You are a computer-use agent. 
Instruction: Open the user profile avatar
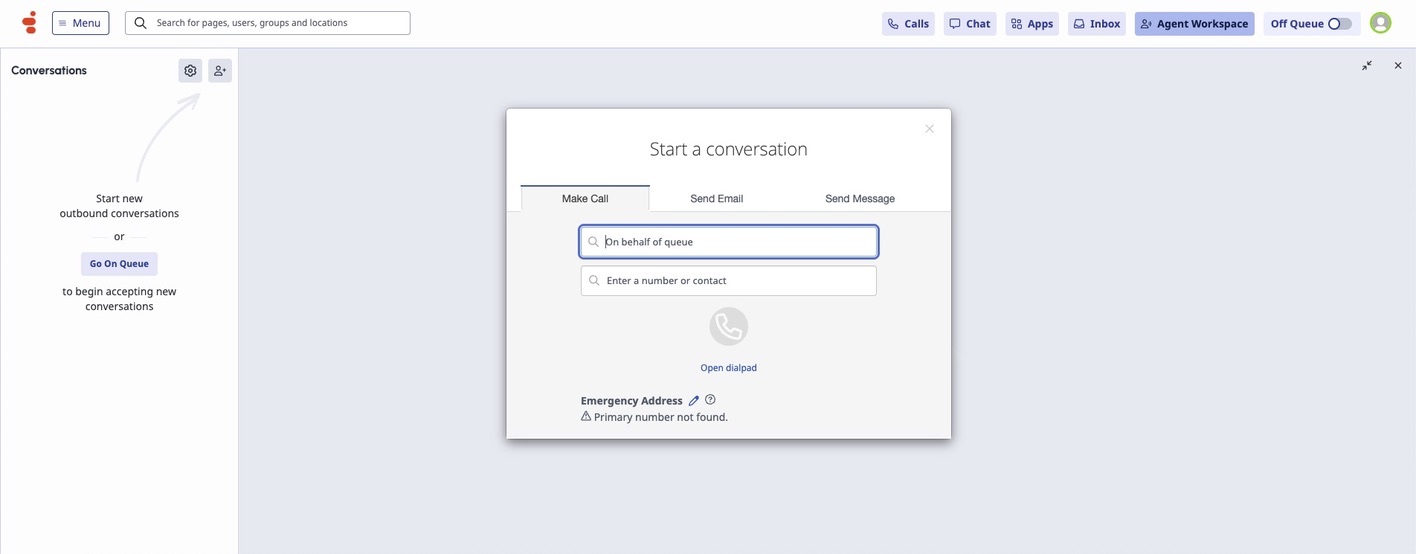coord(1380,23)
